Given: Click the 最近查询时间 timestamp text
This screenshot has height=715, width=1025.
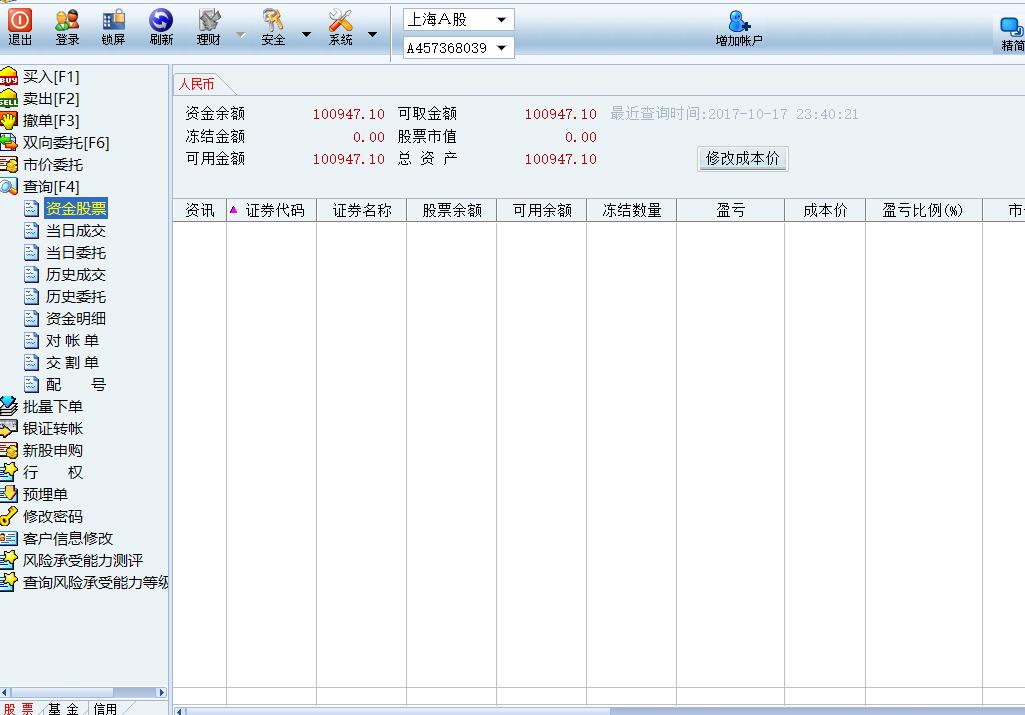Looking at the screenshot, I should point(734,114).
